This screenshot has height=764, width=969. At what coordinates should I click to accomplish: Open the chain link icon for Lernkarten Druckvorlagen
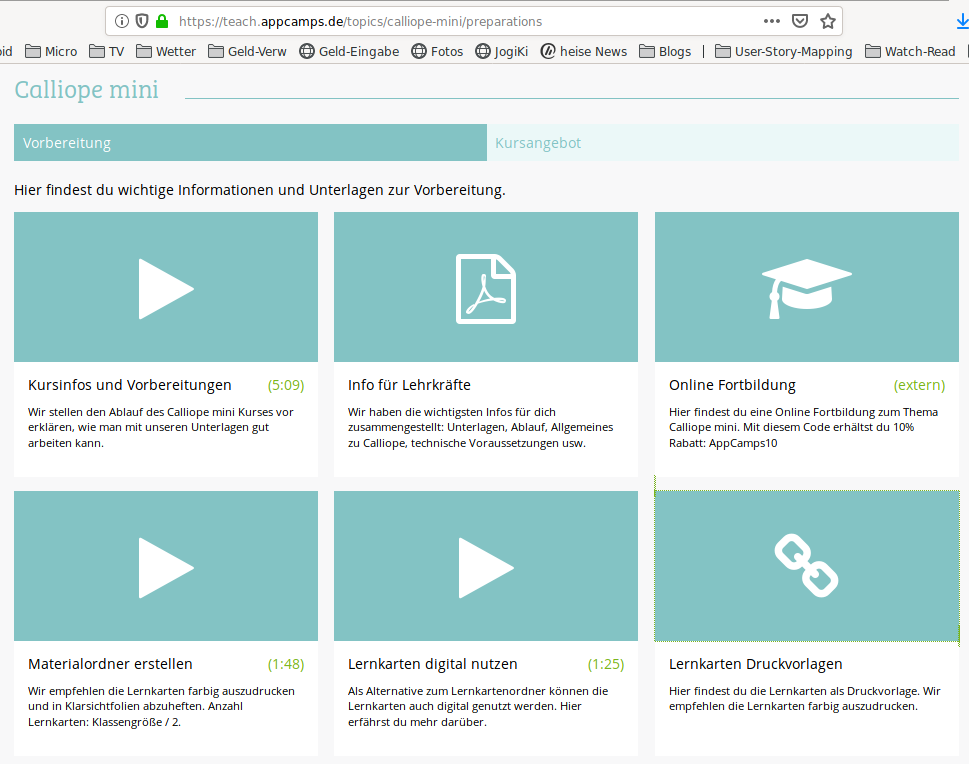tap(806, 566)
